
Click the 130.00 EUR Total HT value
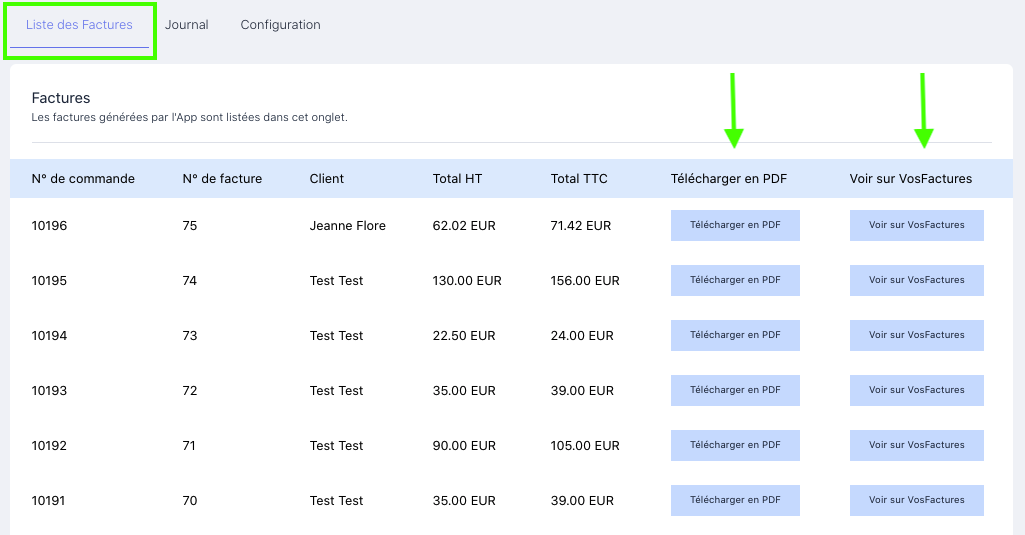467,281
